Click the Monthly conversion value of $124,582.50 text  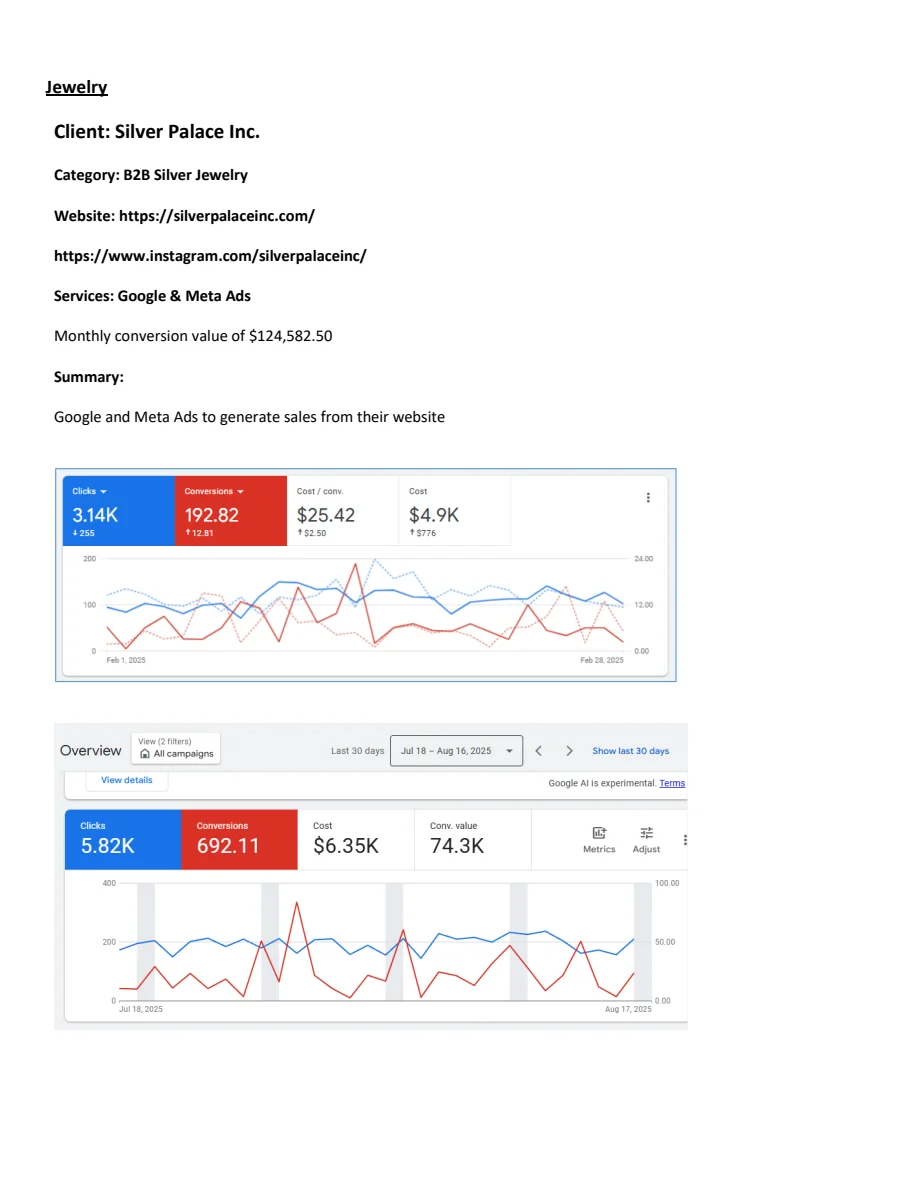coord(193,336)
